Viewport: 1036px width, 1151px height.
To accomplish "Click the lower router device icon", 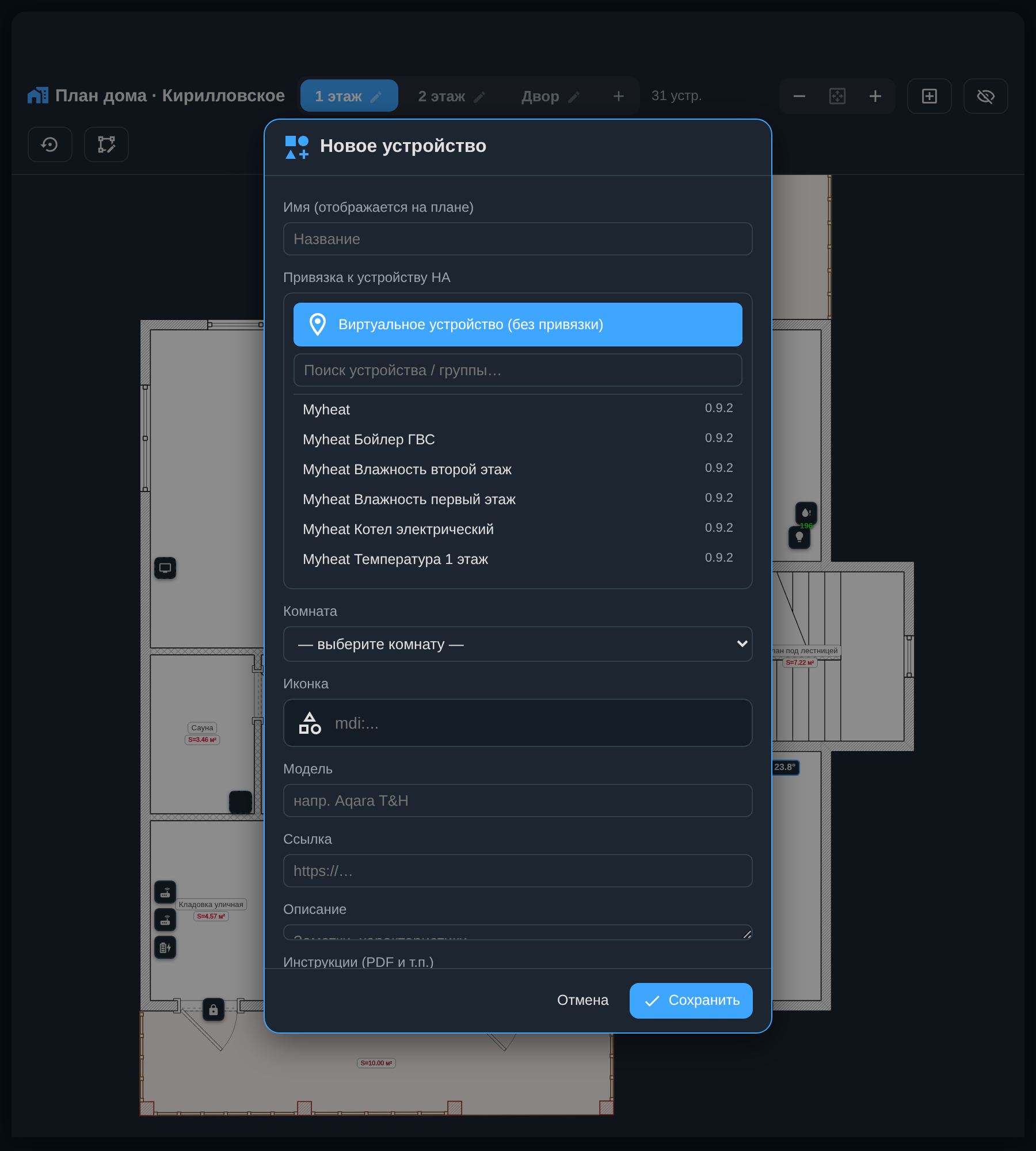I will (165, 920).
